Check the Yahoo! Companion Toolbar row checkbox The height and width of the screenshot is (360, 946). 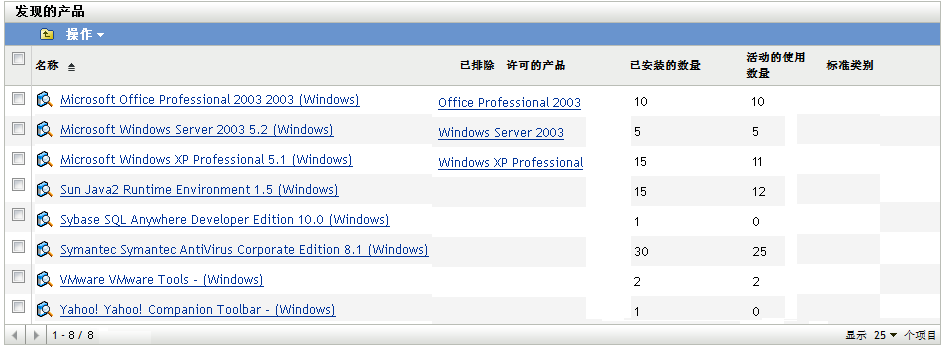pyautogui.click(x=19, y=306)
